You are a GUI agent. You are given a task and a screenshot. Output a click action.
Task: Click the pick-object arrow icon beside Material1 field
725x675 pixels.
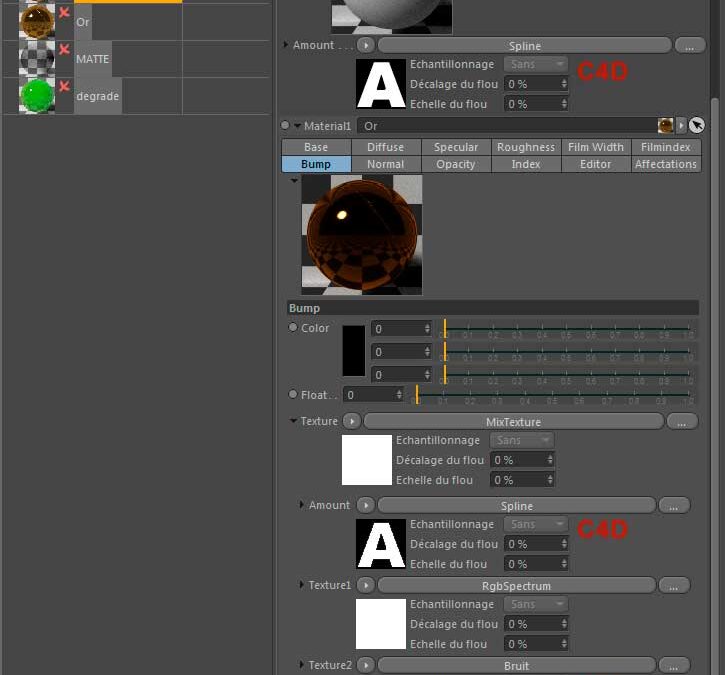tap(697, 126)
